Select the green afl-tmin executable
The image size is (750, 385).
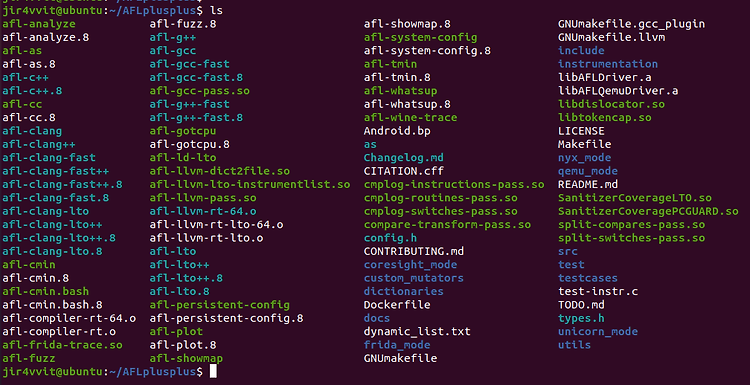click(390, 64)
